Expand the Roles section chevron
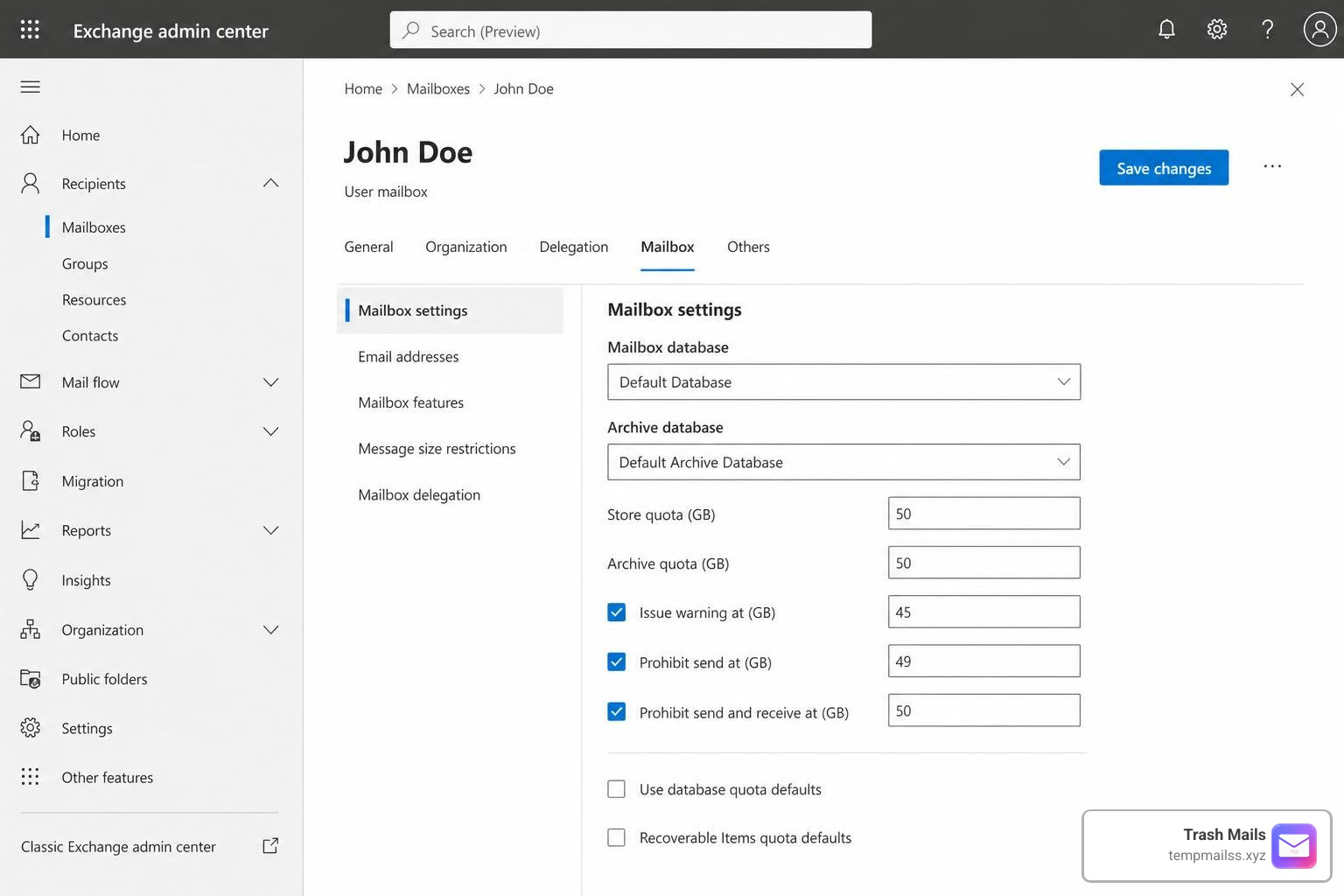The image size is (1344, 896). pos(270,431)
